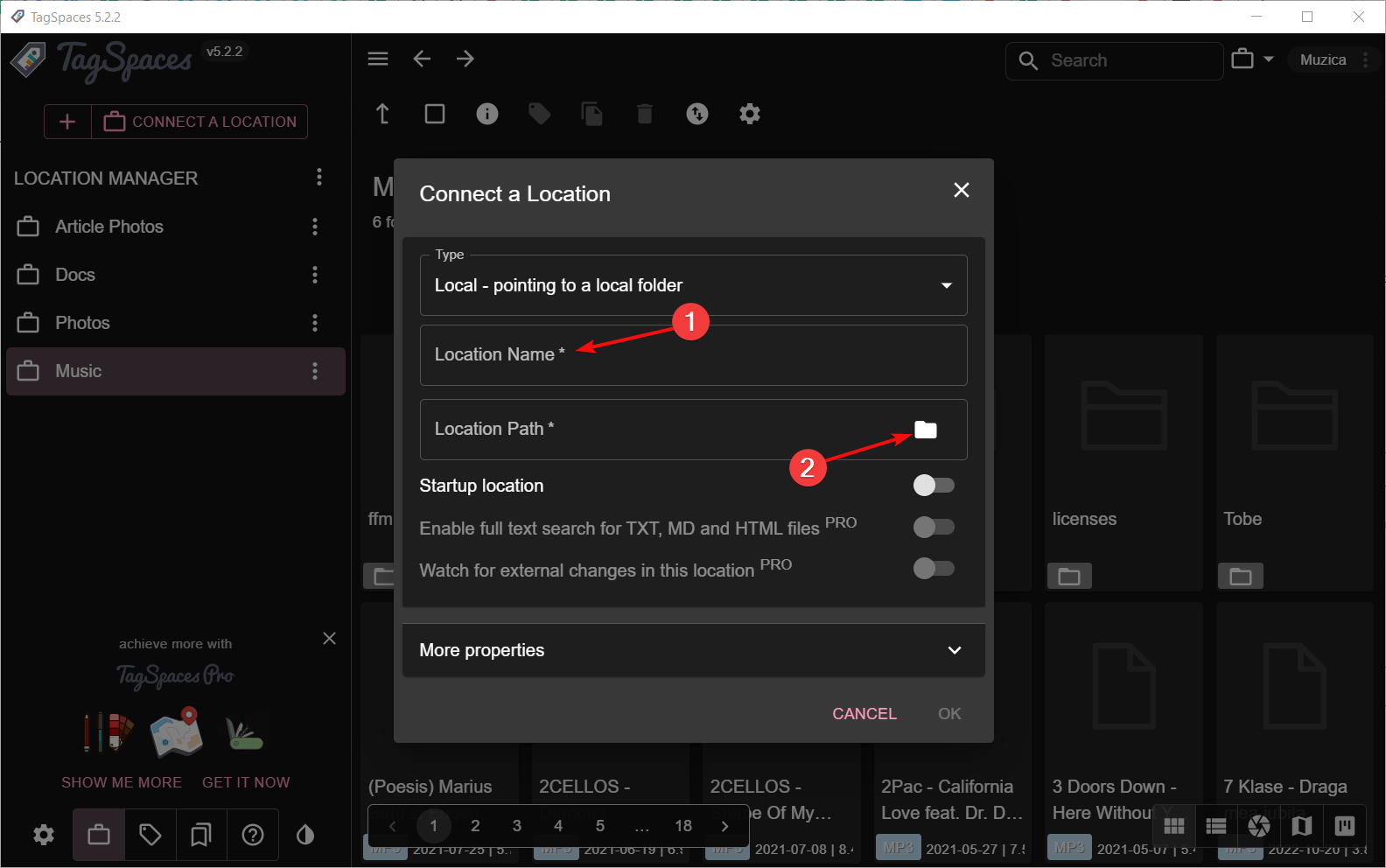Dismiss the TagSpaces Pro promo banner
Image resolution: width=1386 pixels, height=868 pixels.
click(x=329, y=639)
